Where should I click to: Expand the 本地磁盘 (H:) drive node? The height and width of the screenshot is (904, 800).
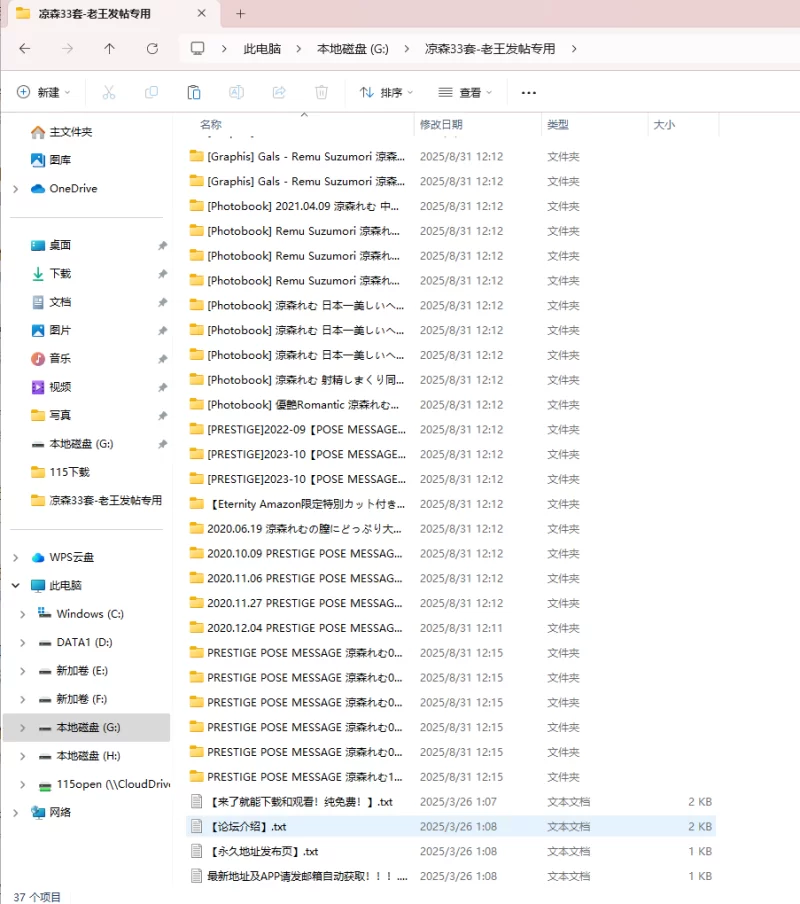click(x=23, y=756)
